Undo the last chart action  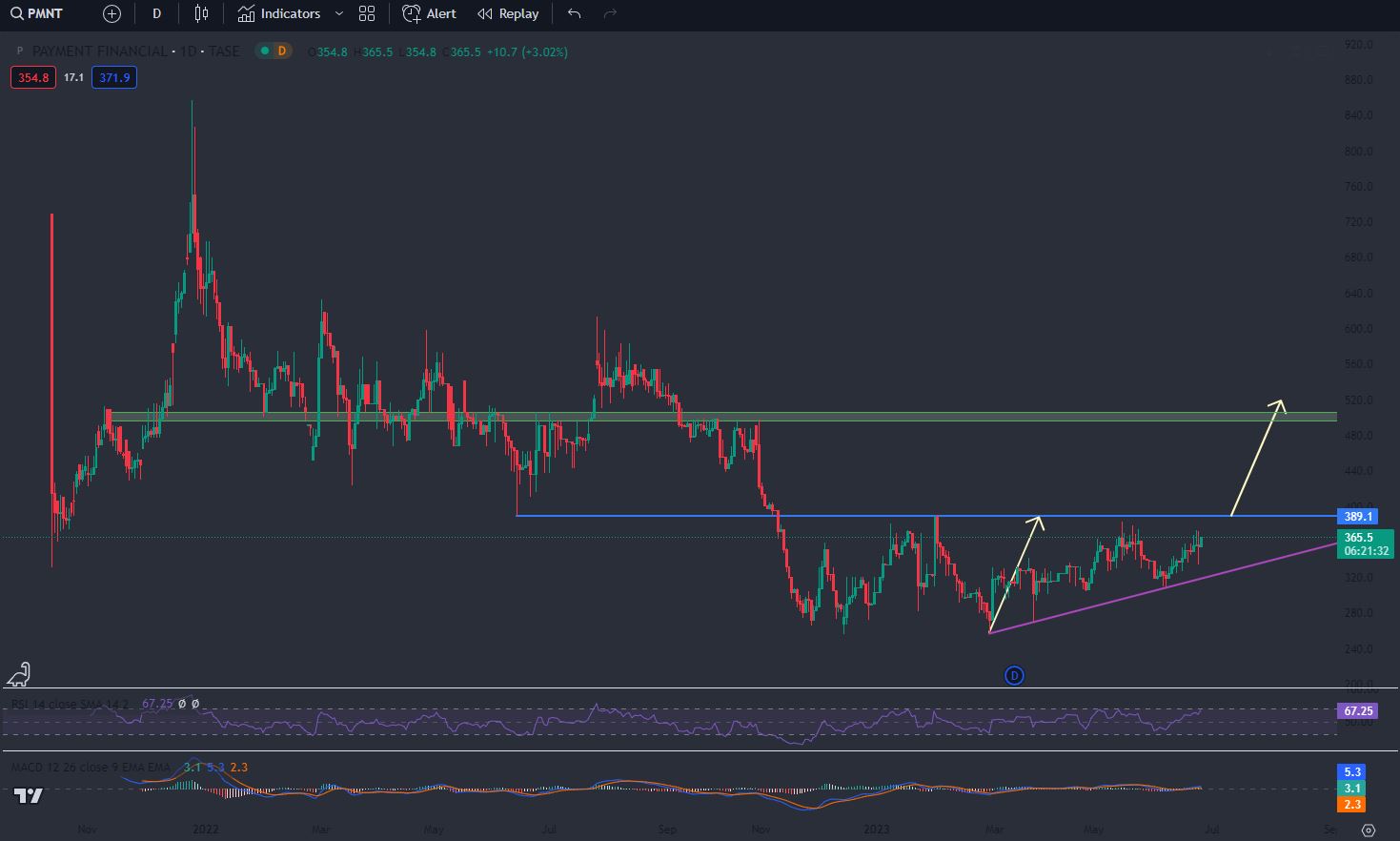coord(574,13)
